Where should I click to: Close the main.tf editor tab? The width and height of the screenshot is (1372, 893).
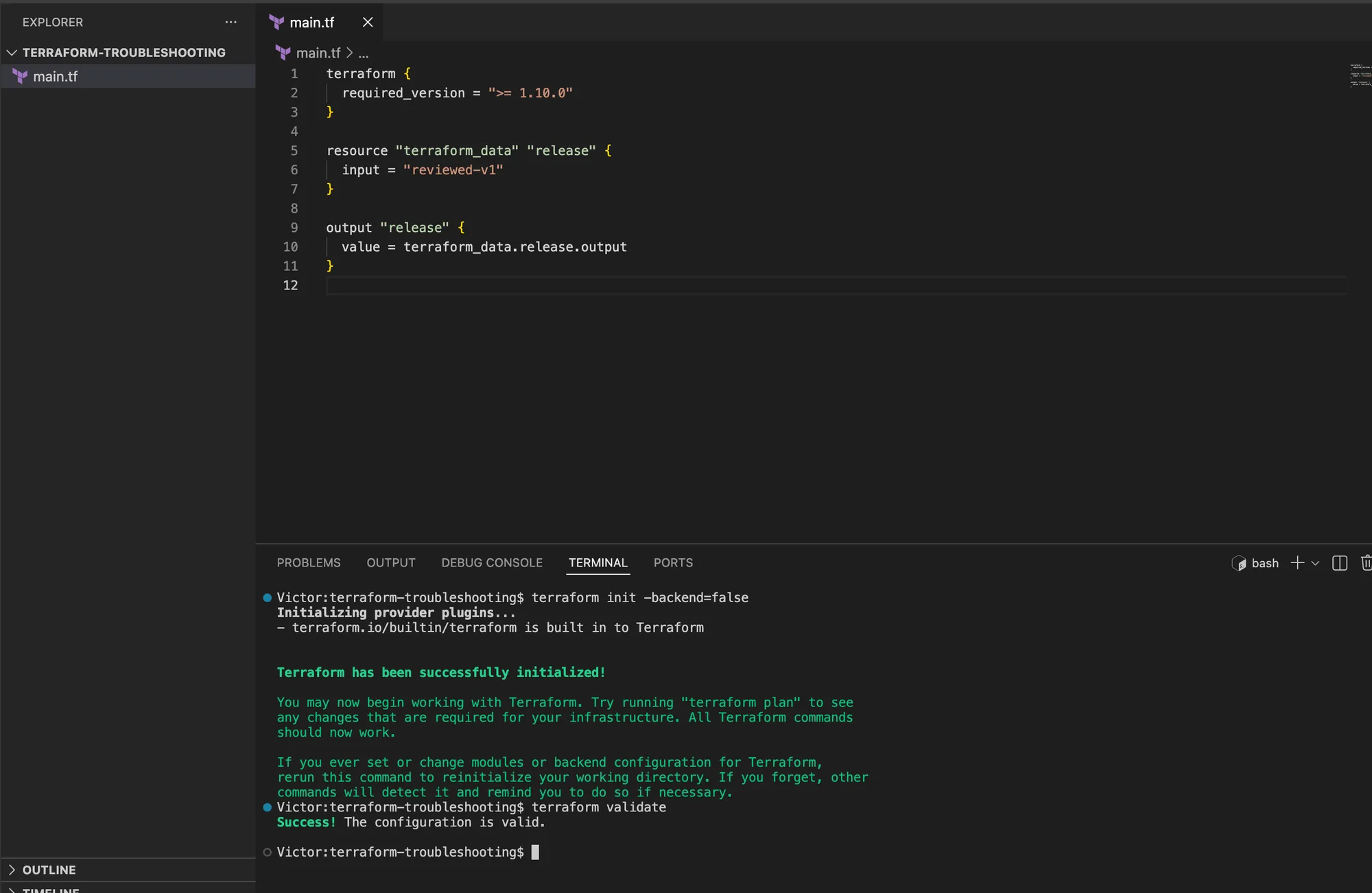coord(368,22)
